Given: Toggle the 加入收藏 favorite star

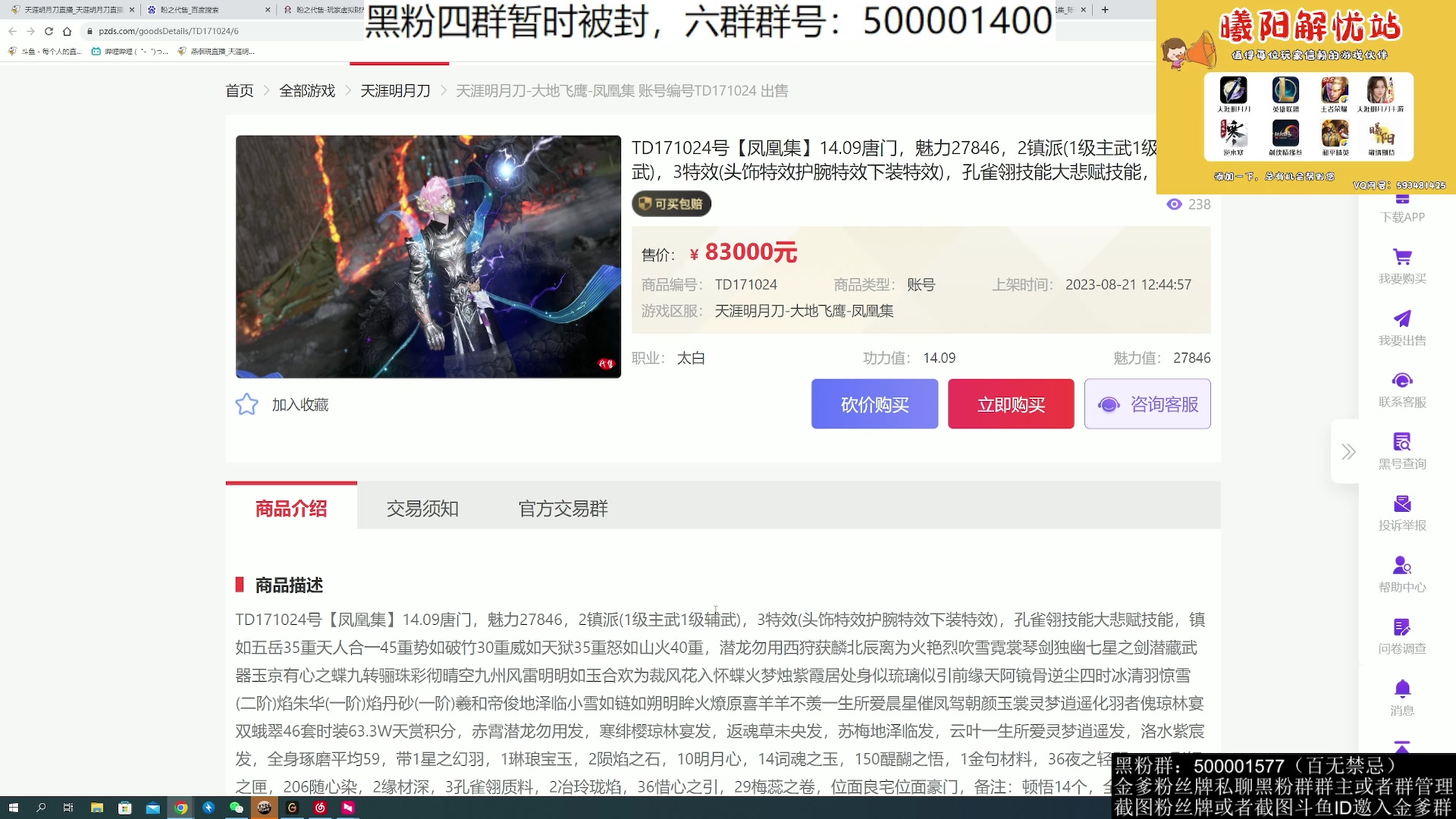Looking at the screenshot, I should (246, 404).
